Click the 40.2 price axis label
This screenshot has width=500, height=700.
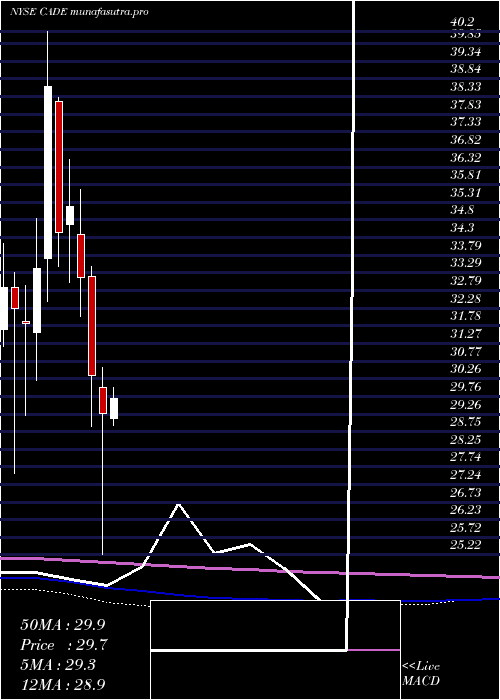click(x=463, y=22)
